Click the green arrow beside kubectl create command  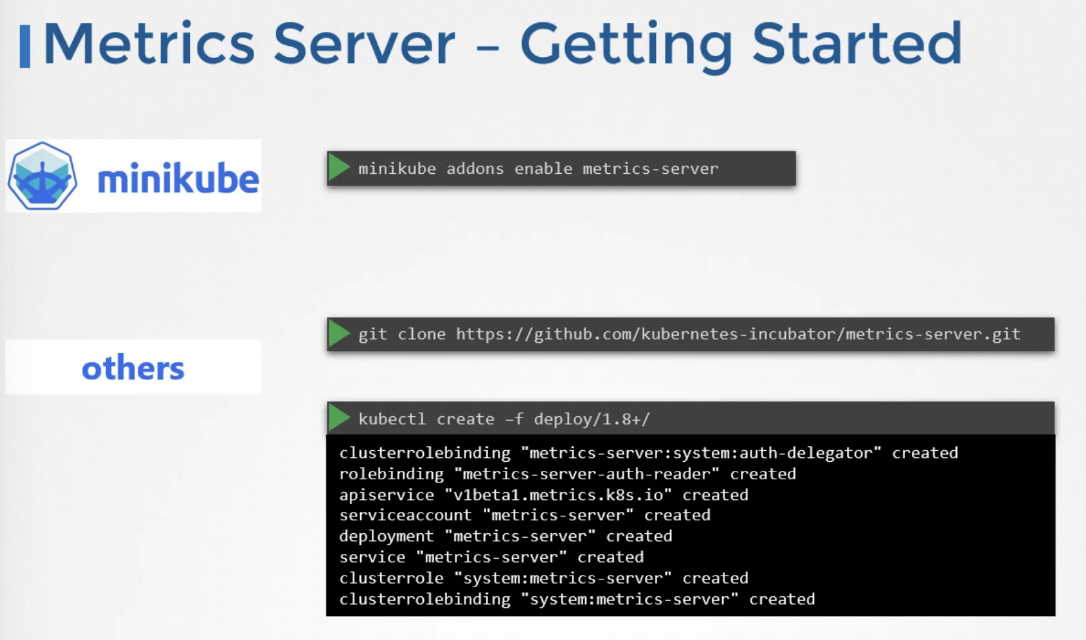click(339, 418)
